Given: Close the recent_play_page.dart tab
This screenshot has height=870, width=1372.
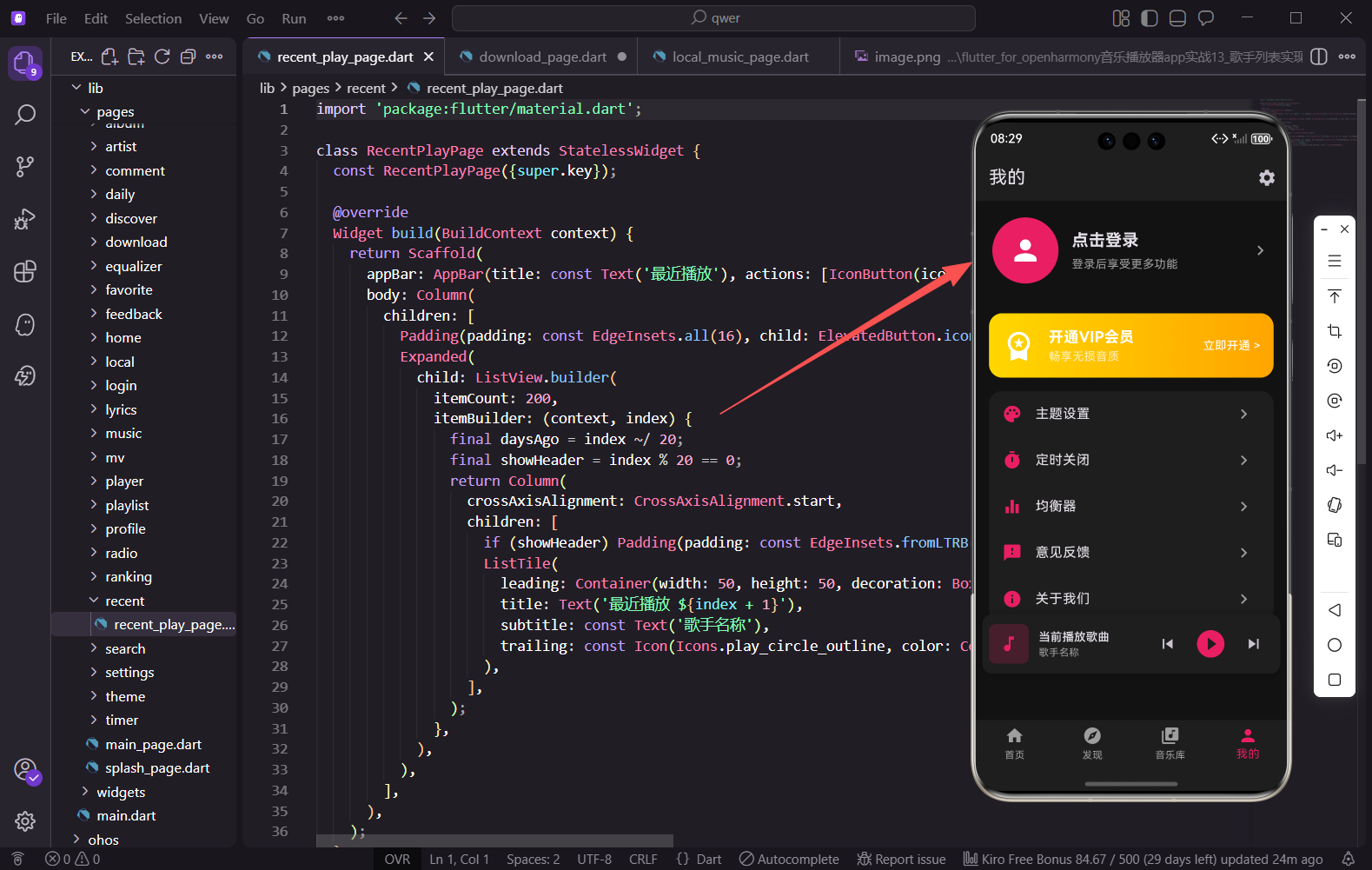Looking at the screenshot, I should [428, 56].
